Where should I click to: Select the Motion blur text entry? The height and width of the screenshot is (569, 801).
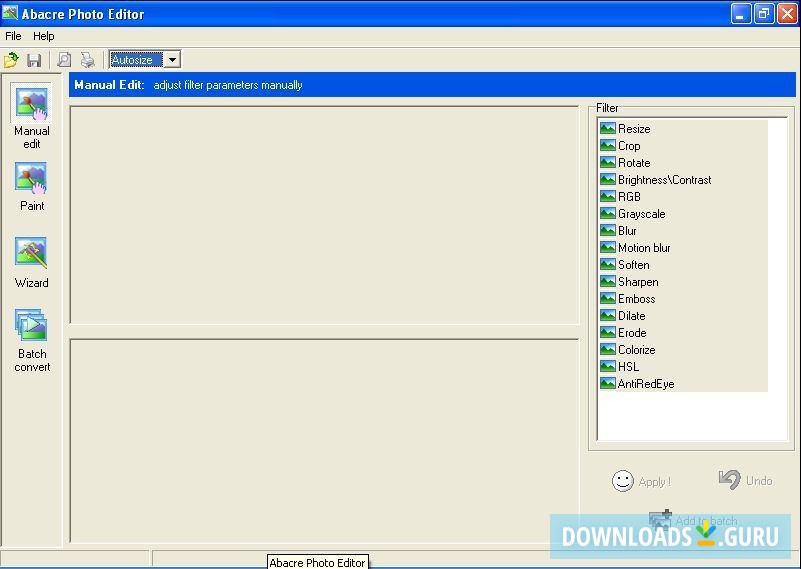(x=644, y=248)
